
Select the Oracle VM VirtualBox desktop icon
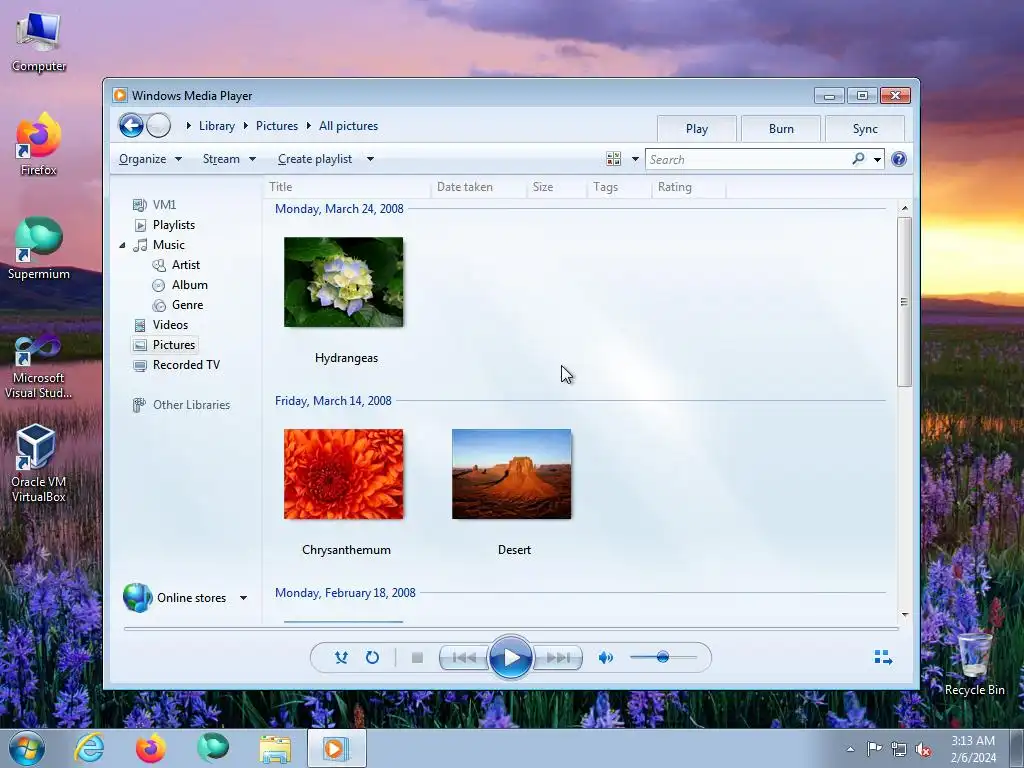tap(38, 462)
